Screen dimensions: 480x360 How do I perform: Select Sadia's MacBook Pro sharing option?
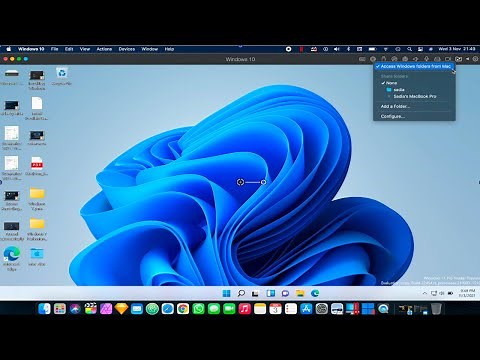tap(414, 96)
